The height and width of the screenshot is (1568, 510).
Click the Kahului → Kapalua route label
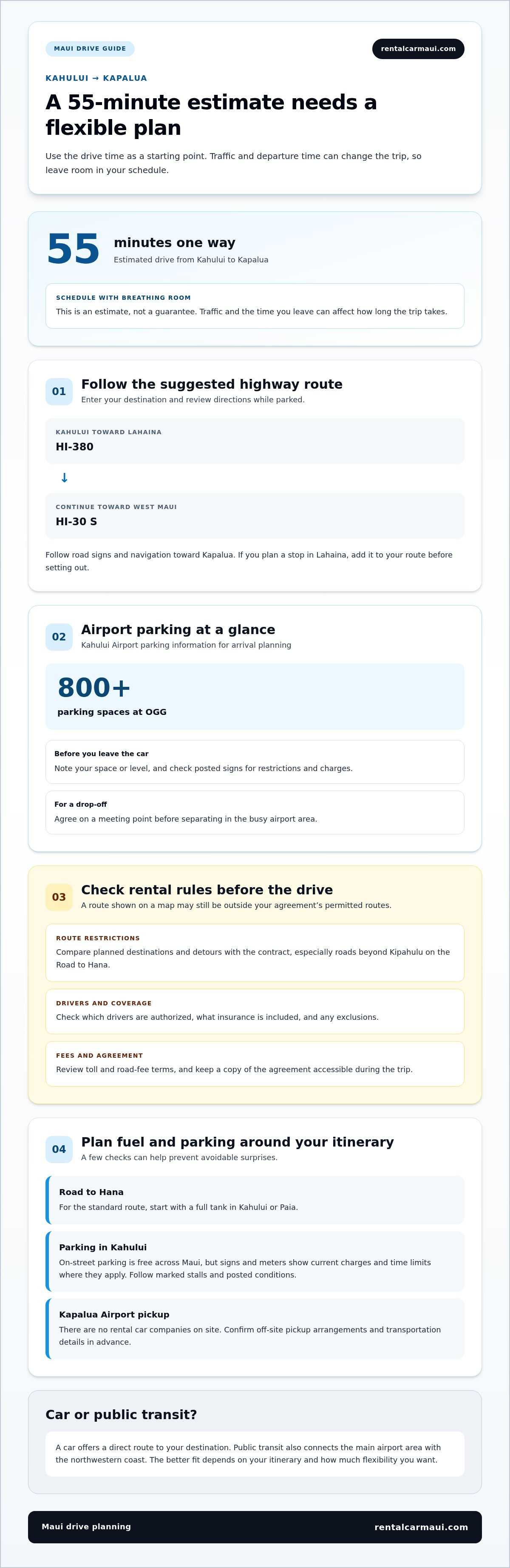click(96, 78)
